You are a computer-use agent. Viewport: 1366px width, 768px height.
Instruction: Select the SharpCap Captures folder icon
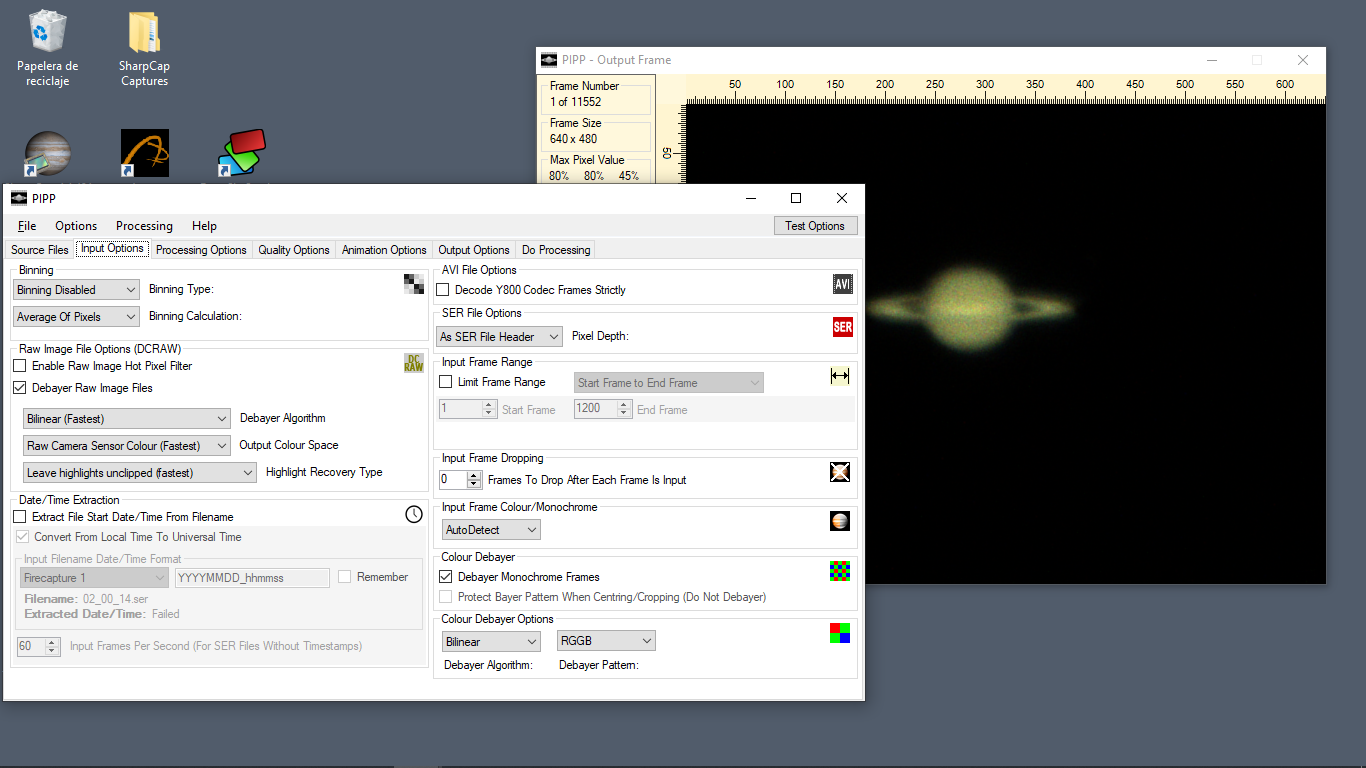tap(144, 49)
